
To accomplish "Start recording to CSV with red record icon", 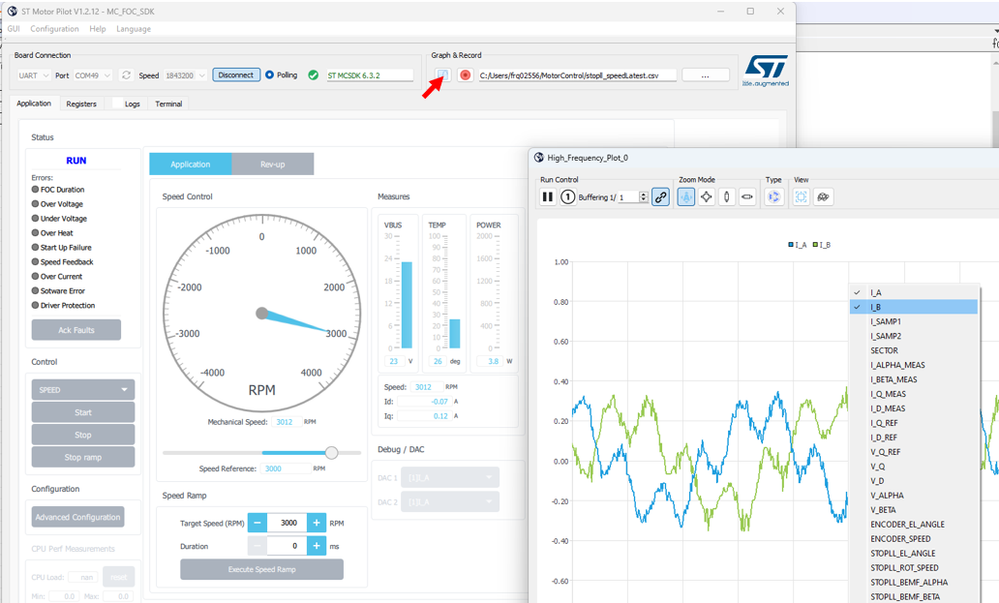I will (465, 75).
